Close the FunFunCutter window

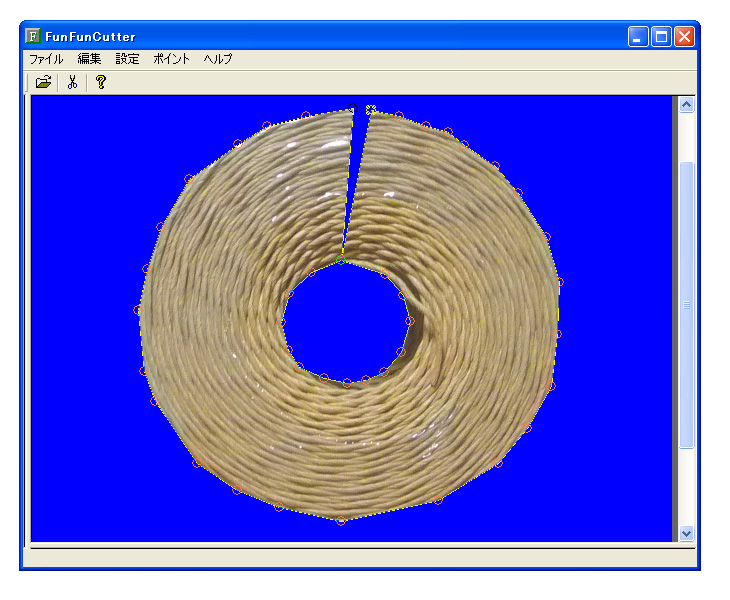(x=684, y=37)
